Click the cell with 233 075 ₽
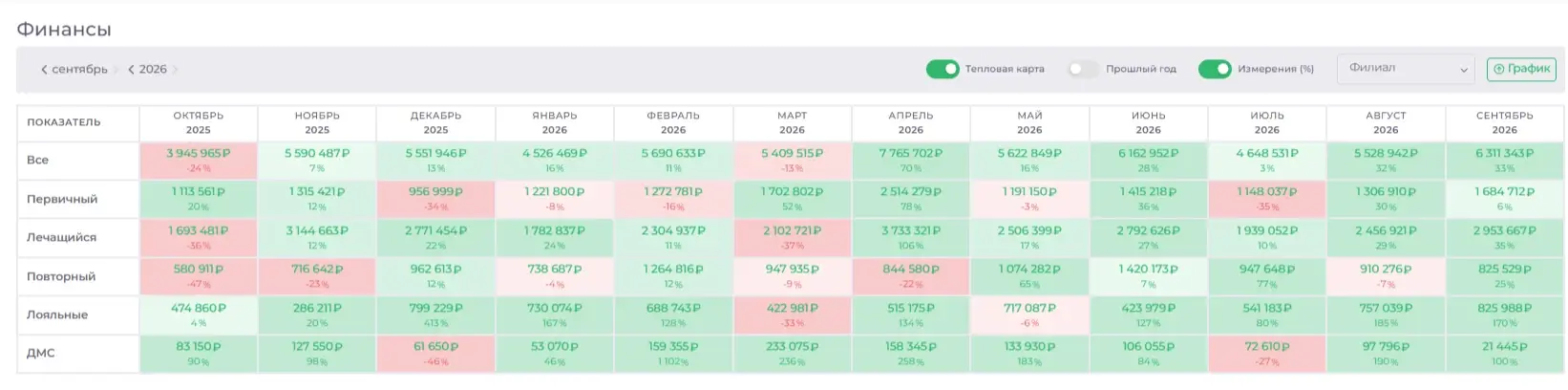Image resolution: width=1568 pixels, height=390 pixels. click(x=792, y=354)
